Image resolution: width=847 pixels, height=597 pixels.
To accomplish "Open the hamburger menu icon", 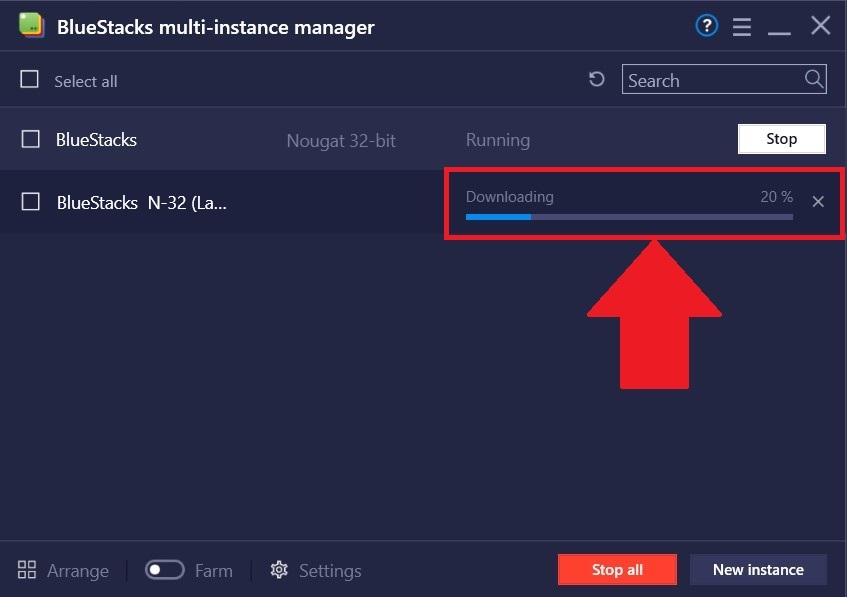I will tap(742, 26).
